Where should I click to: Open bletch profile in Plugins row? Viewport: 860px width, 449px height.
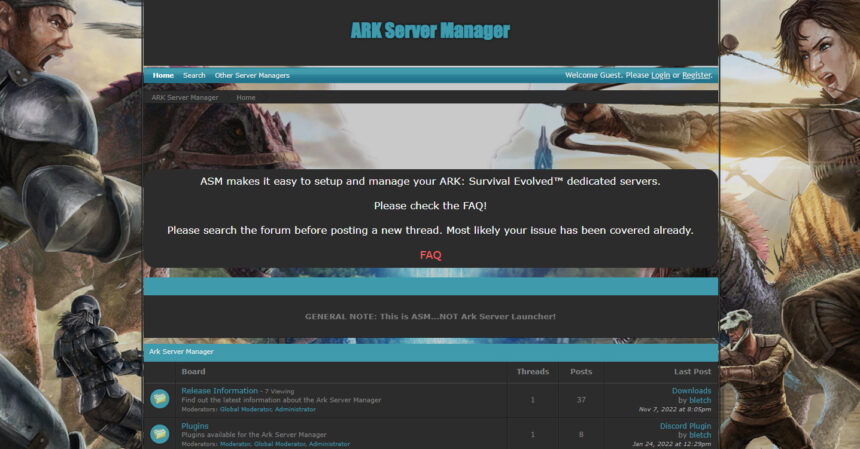coord(700,435)
